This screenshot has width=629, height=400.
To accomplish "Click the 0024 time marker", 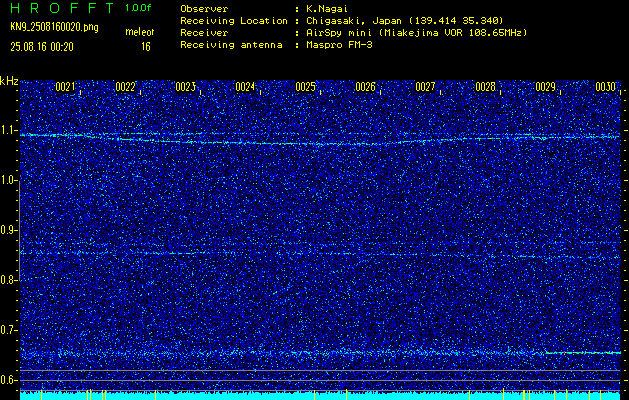I will [245, 87].
